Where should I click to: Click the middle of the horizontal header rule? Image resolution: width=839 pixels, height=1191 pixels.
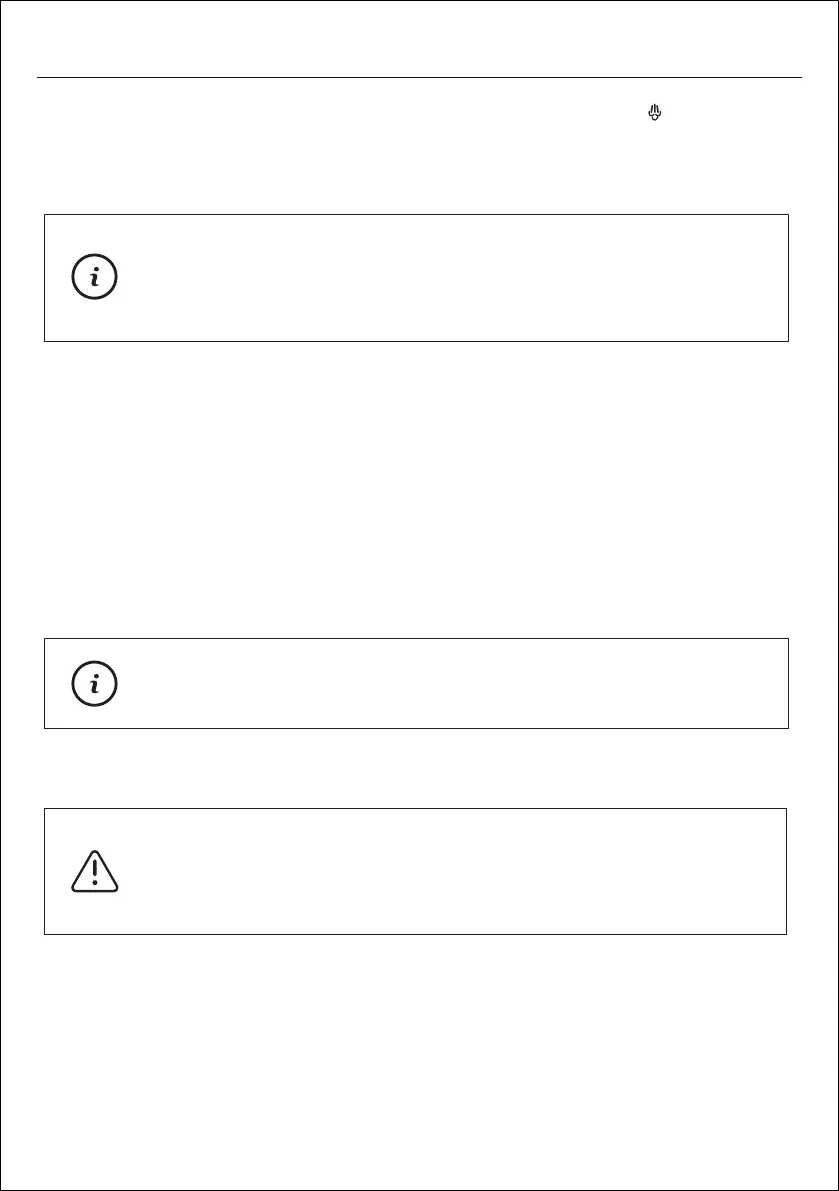[420, 77]
